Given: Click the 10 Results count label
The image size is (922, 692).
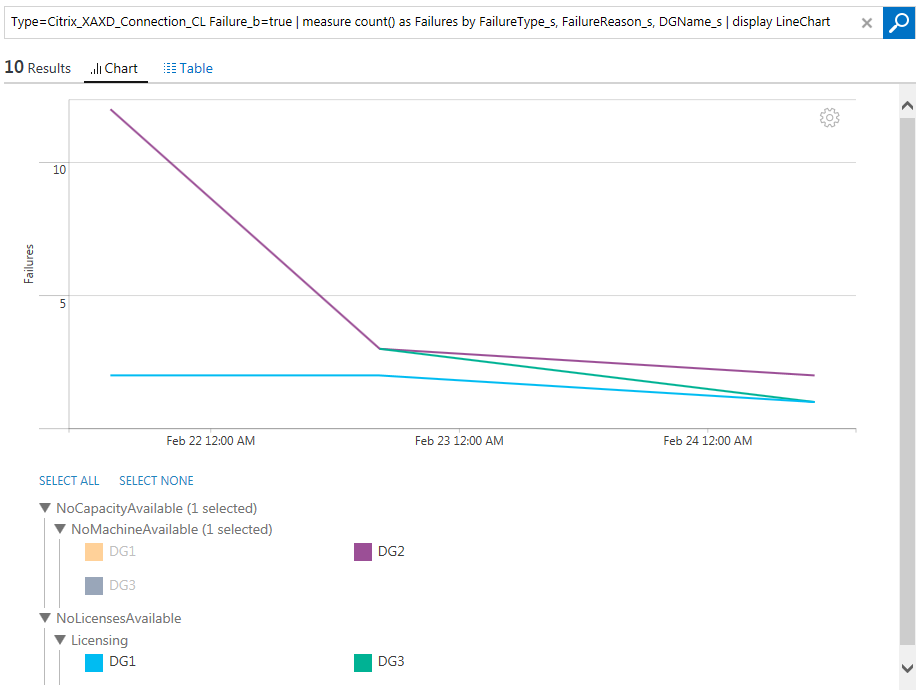Looking at the screenshot, I should [38, 68].
